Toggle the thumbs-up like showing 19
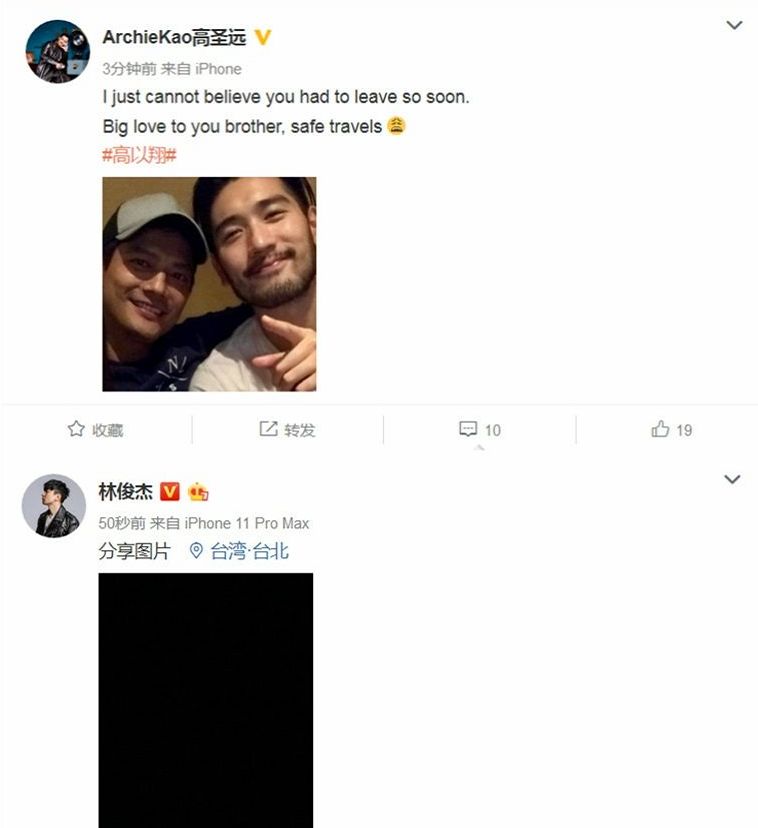 (660, 430)
